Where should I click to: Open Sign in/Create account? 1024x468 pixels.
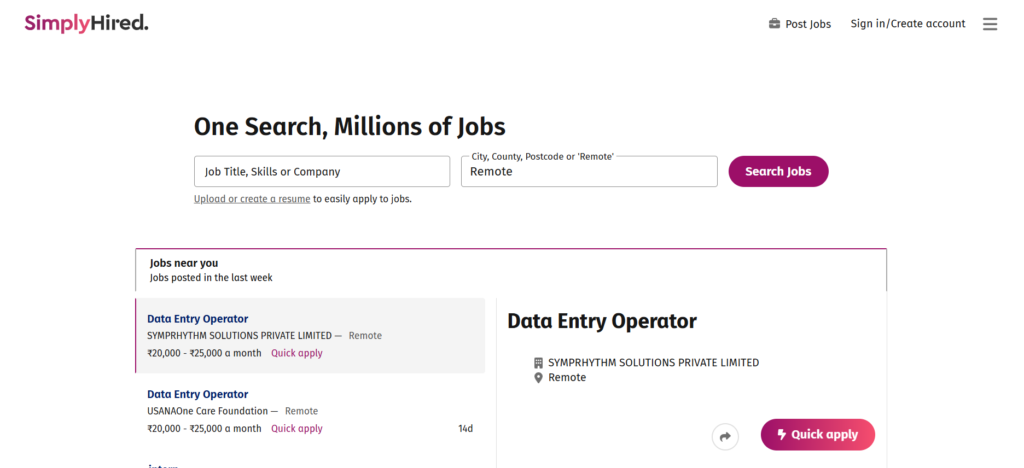(x=908, y=23)
